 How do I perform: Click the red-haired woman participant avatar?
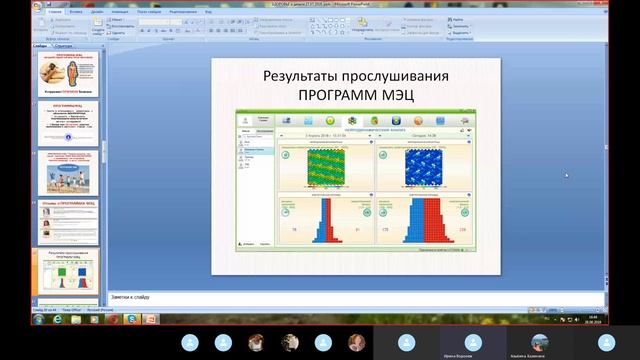click(356, 342)
